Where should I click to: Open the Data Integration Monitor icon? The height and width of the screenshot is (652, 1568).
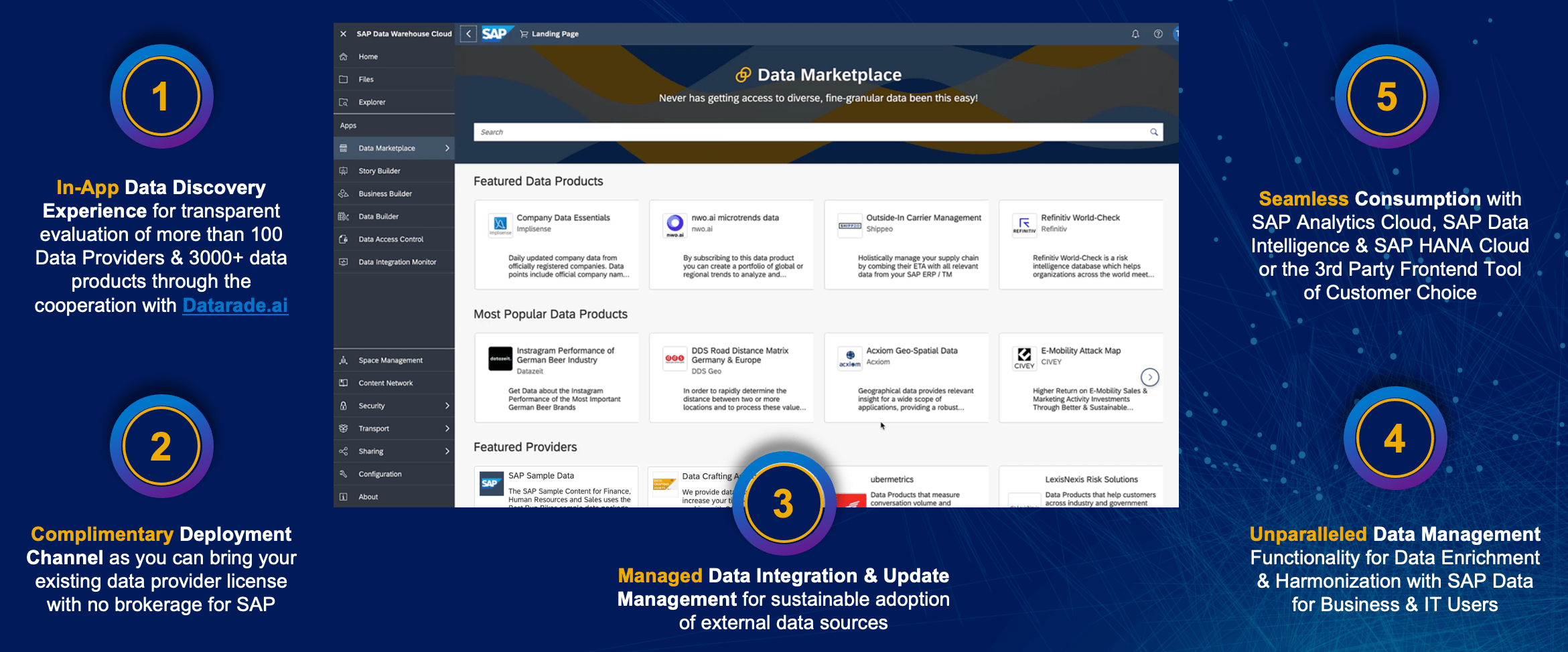click(344, 262)
